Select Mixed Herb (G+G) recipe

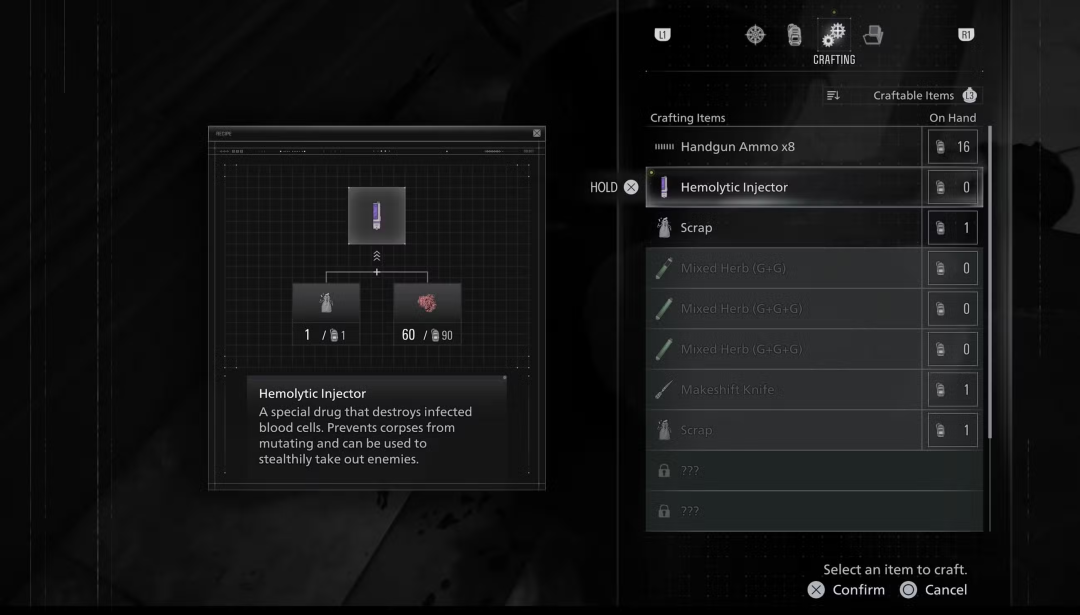785,268
